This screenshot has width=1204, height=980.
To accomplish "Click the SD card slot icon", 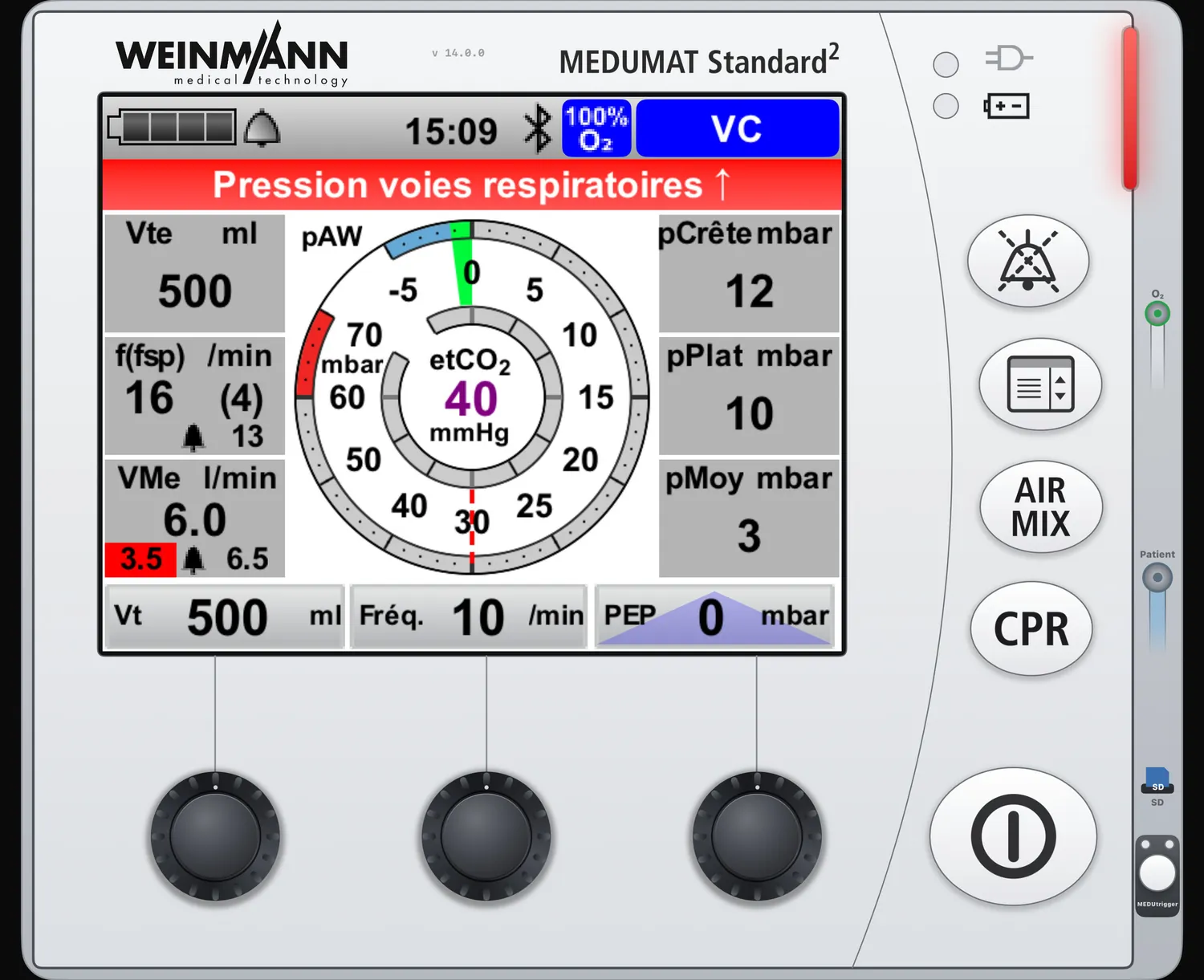I will point(1157,780).
